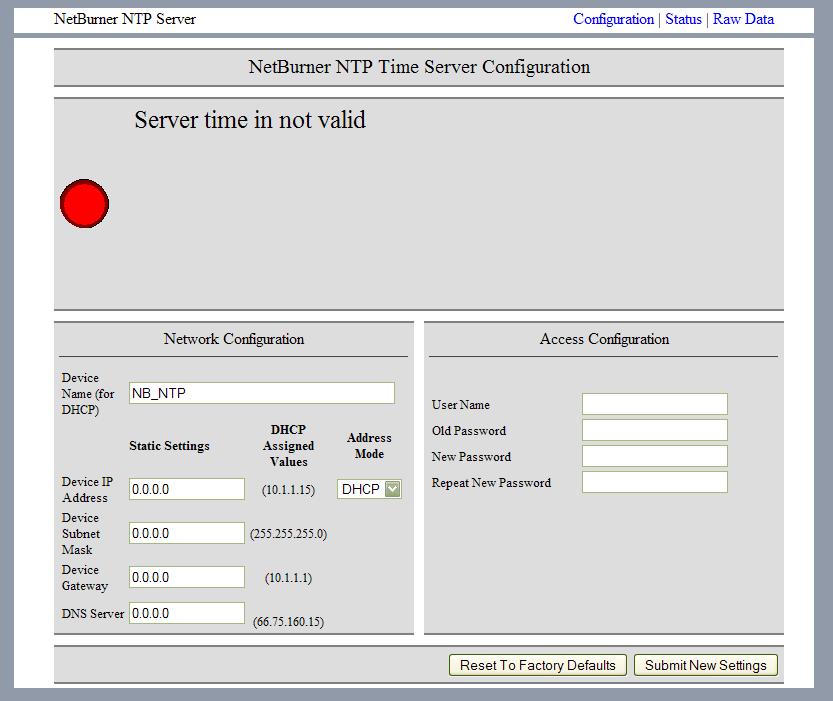The width and height of the screenshot is (833, 701).
Task: Click the Repeat New Password field
Action: 654,482
